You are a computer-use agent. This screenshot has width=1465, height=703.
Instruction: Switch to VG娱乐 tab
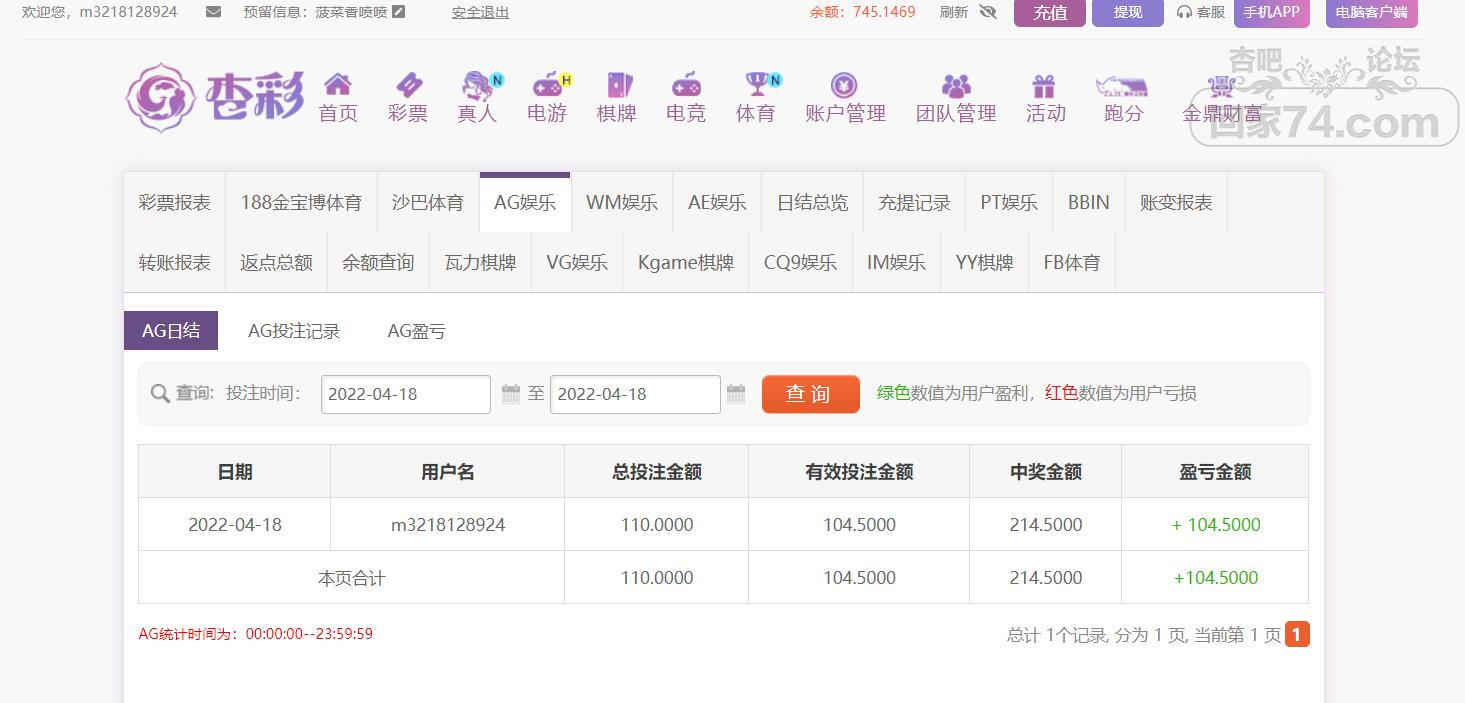point(577,262)
